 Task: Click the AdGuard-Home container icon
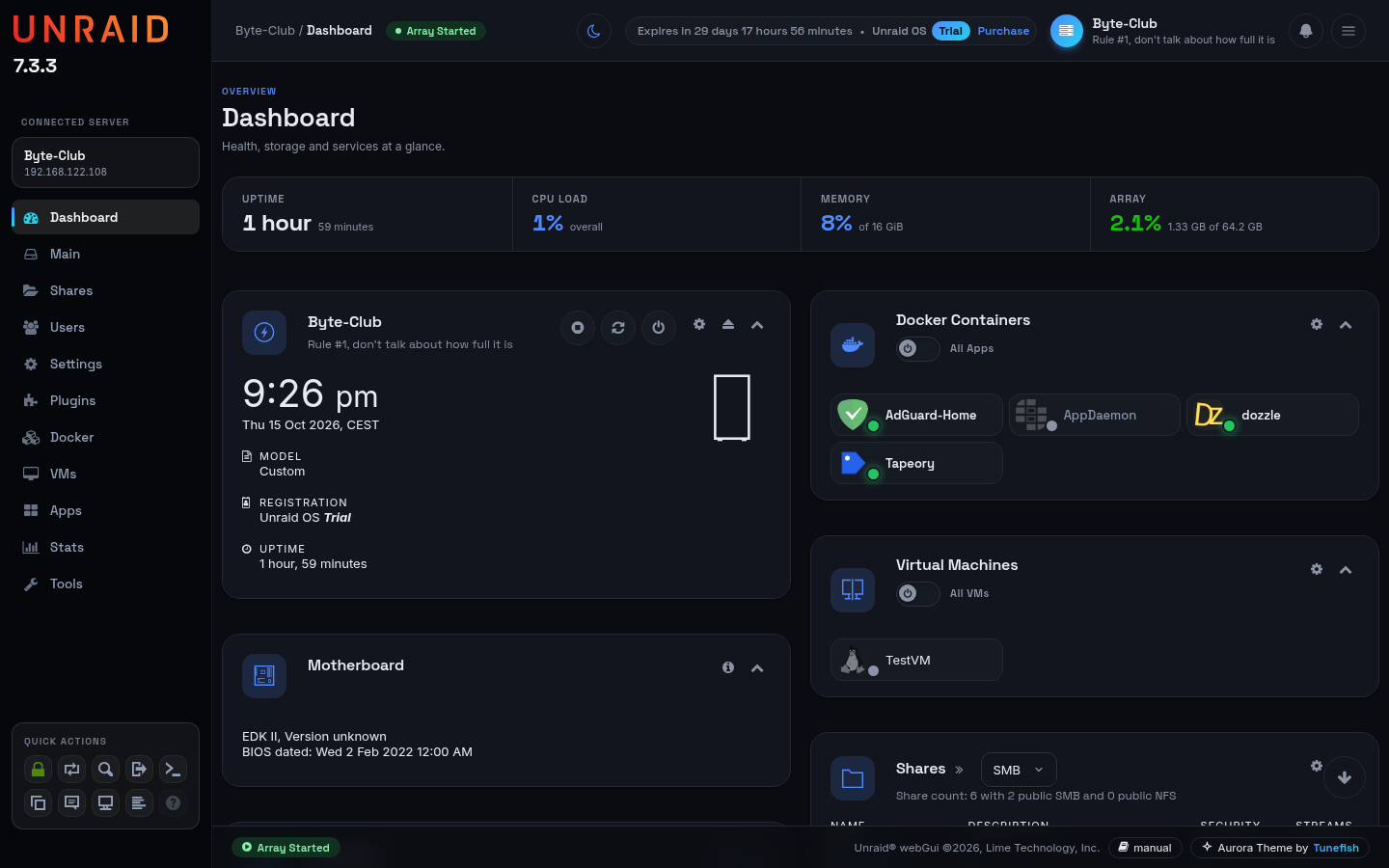pos(854,415)
